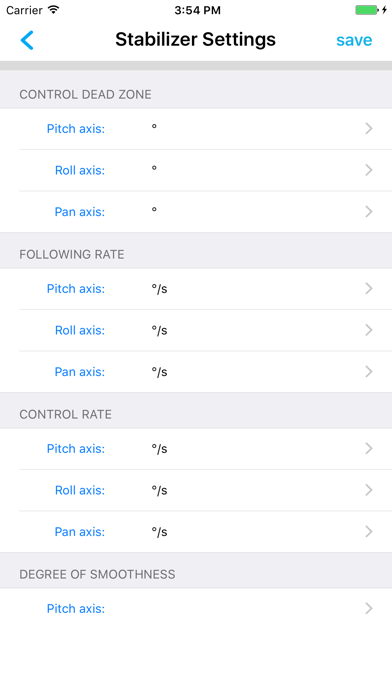Select Roll axis label under Following Rate
Image resolution: width=392 pixels, height=696 pixels.
80,330
